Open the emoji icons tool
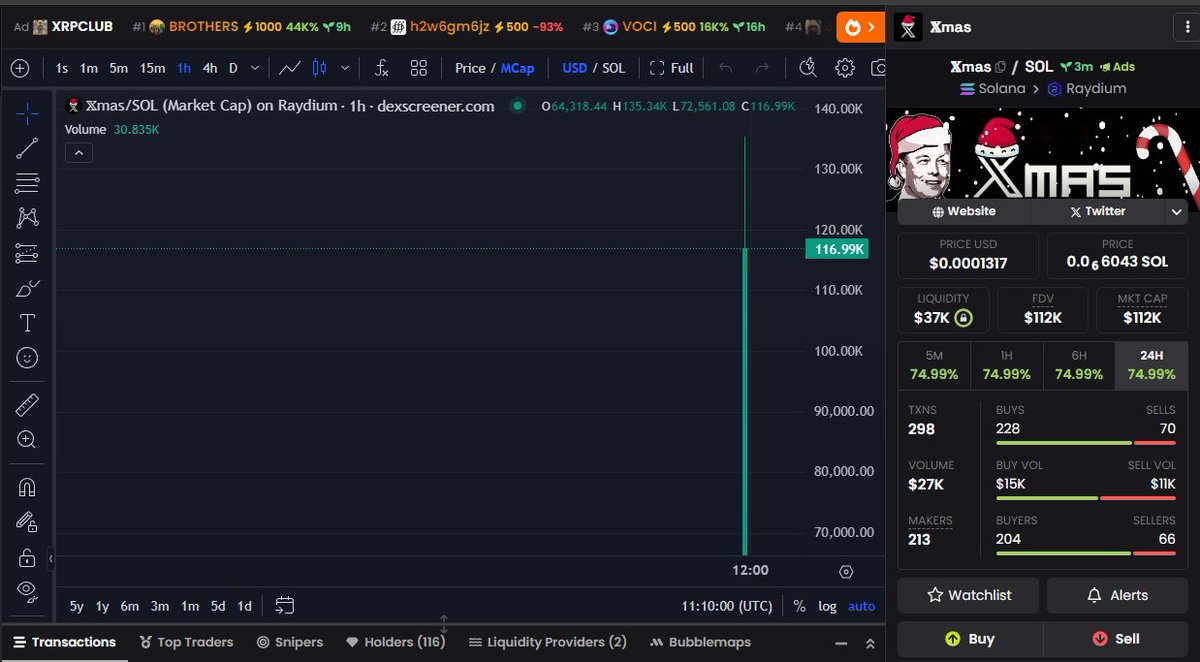This screenshot has height=662, width=1200. click(x=27, y=357)
